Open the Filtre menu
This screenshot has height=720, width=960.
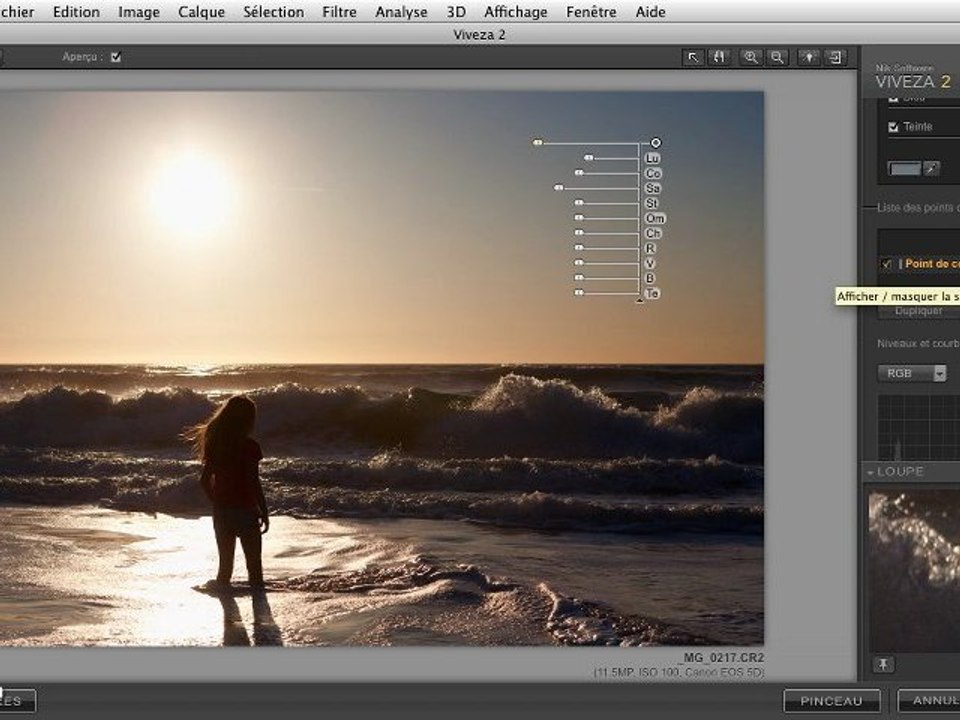[x=339, y=12]
